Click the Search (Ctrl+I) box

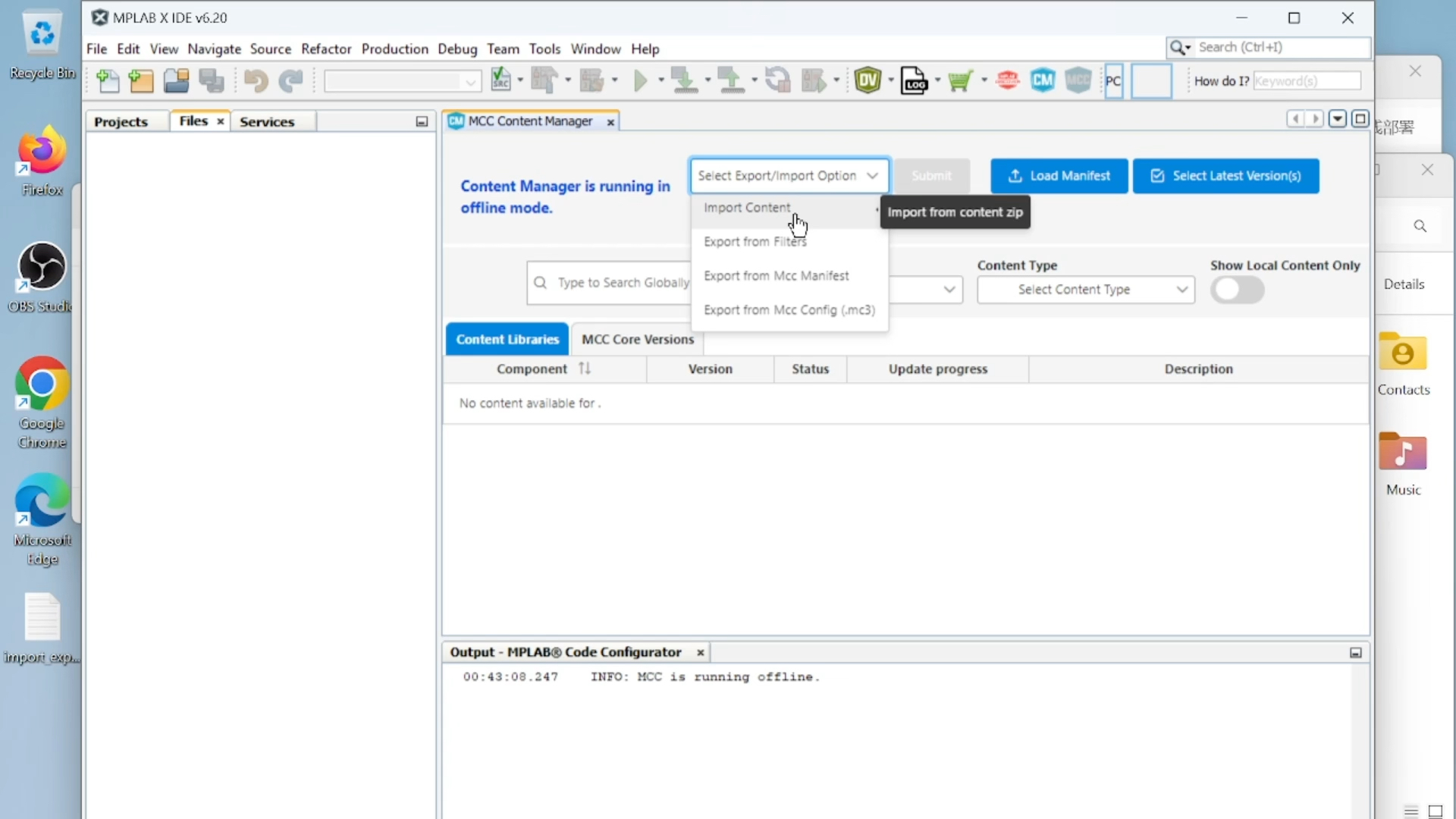tap(1269, 48)
